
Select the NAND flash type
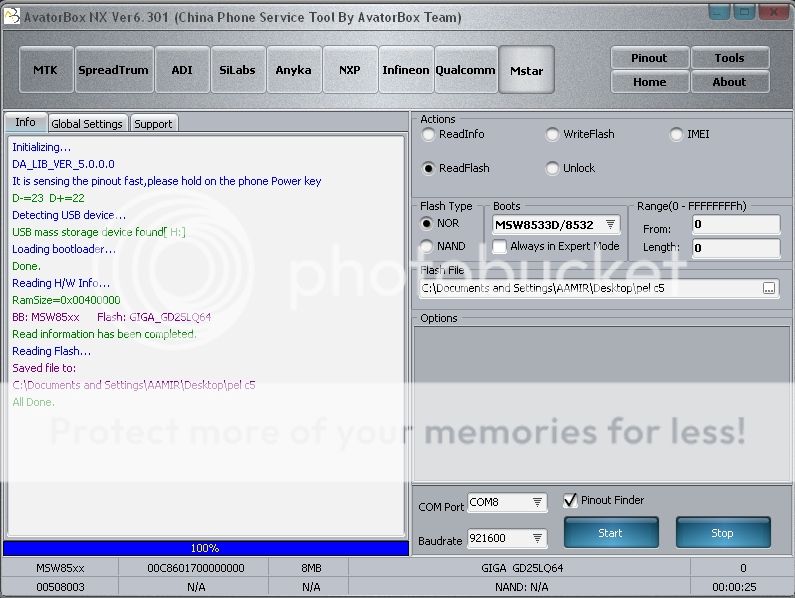(429, 246)
